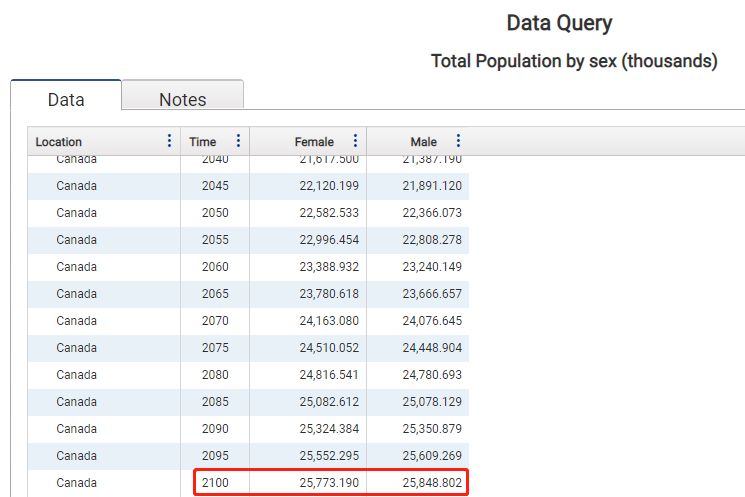Image resolution: width=745 pixels, height=497 pixels.
Task: Click female value 24,816.541
Action: 329,375
